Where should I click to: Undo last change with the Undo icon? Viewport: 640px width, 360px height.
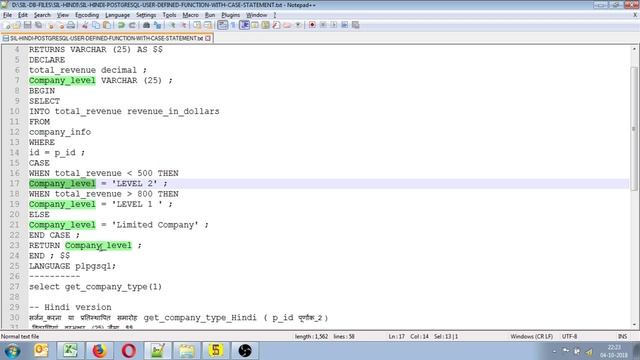[x=121, y=25]
